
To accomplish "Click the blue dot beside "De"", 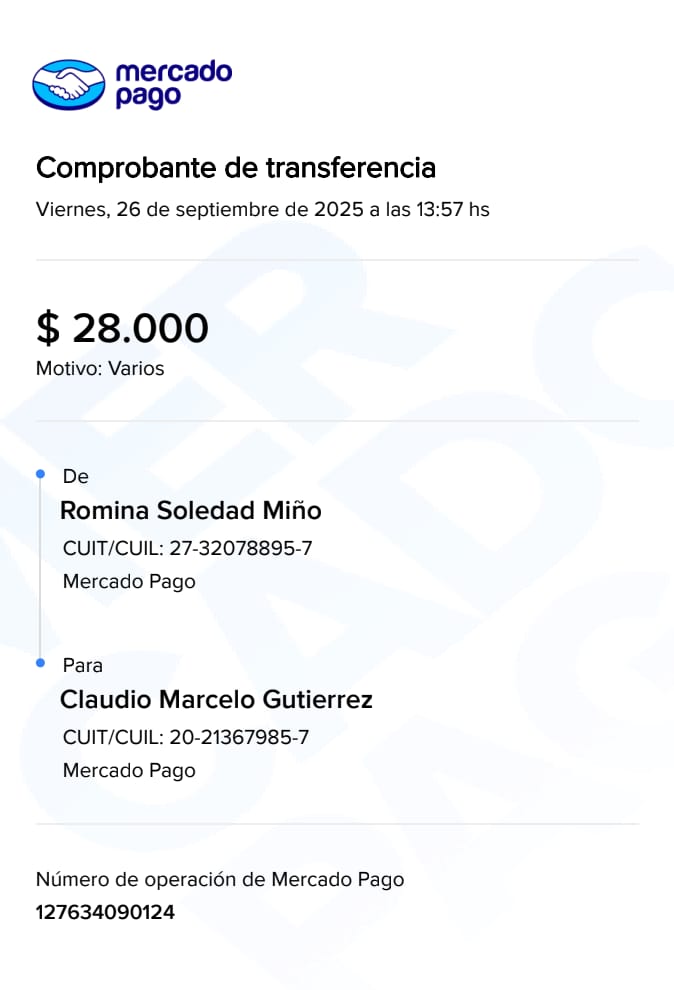I will click(40, 473).
